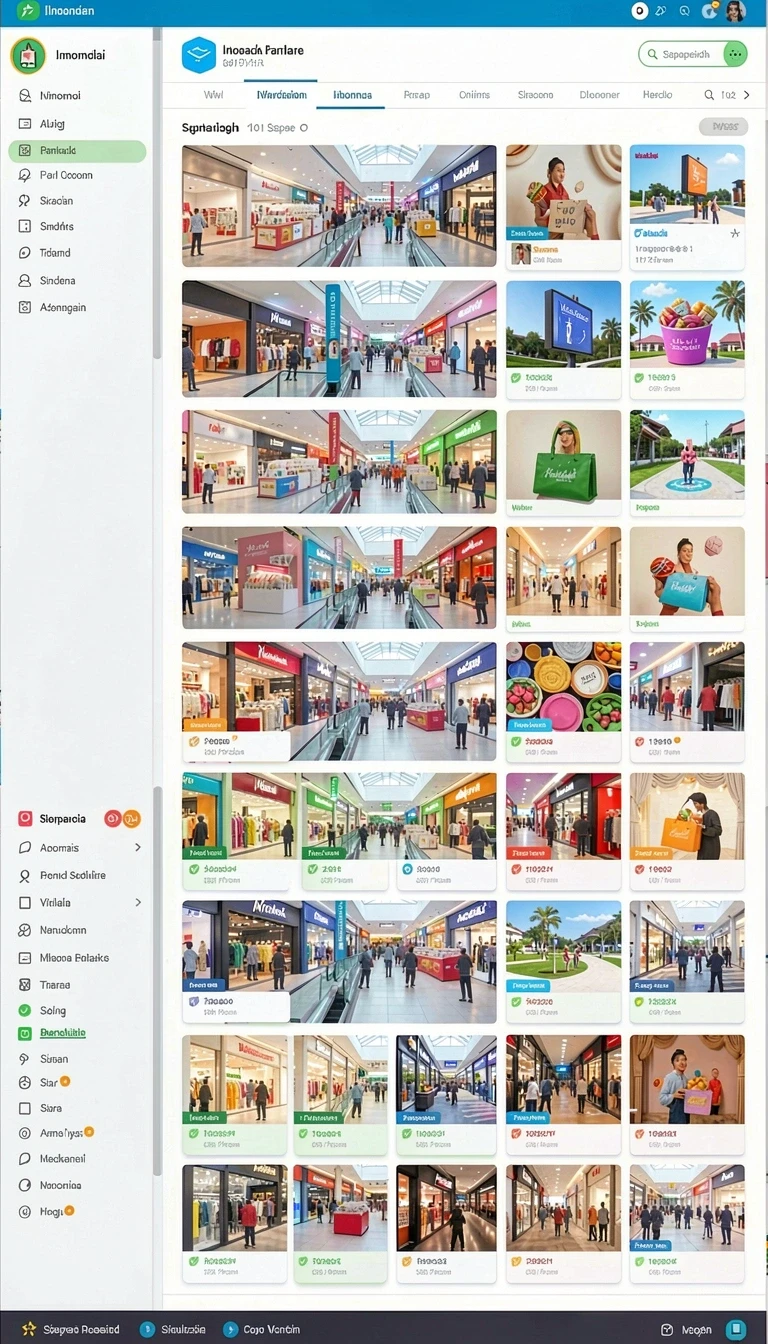
Task: Open the underlined Bvenolülie link
Action: click(x=62, y=1034)
